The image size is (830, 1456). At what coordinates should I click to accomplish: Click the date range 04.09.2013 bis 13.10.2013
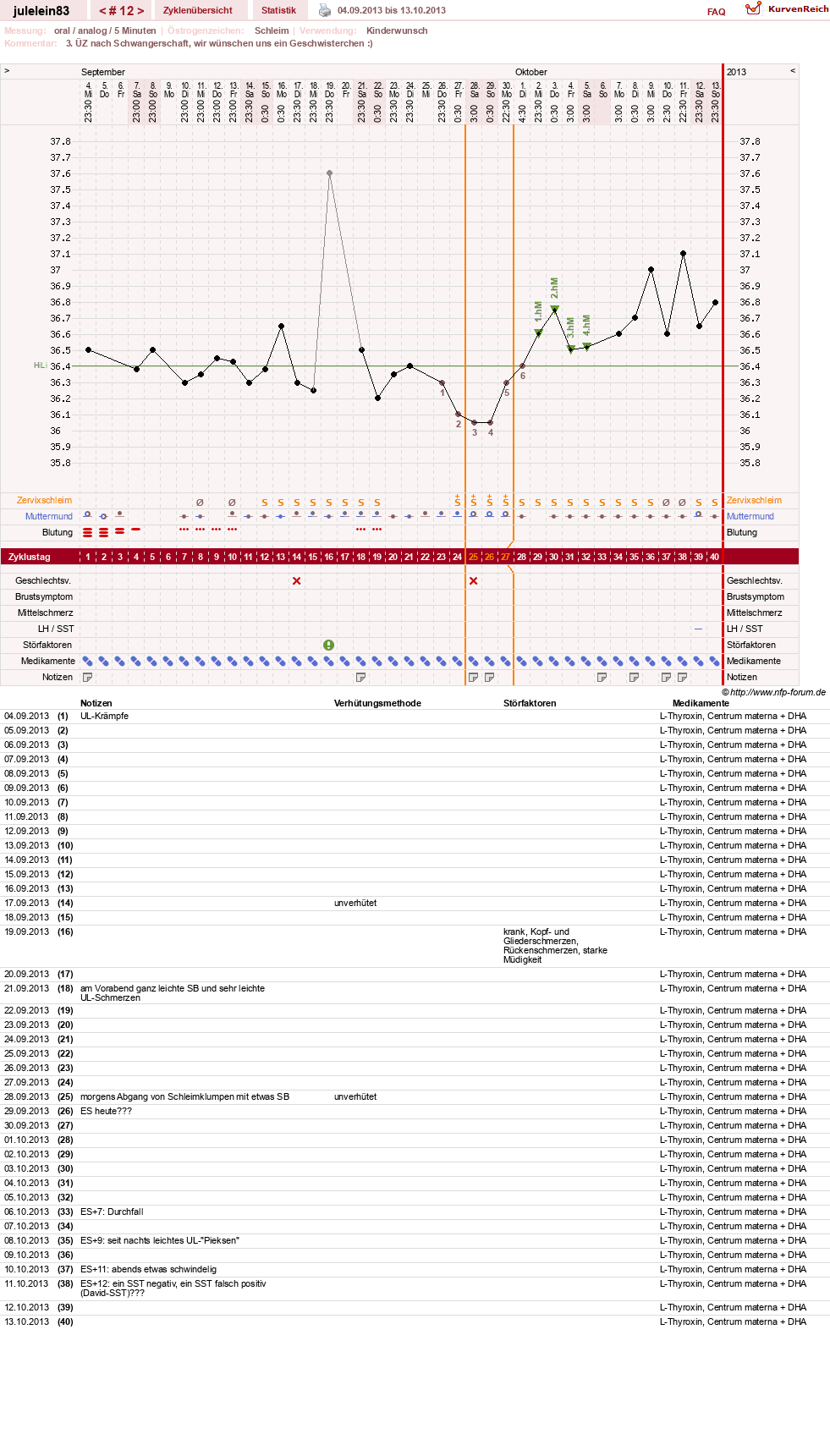(x=392, y=10)
